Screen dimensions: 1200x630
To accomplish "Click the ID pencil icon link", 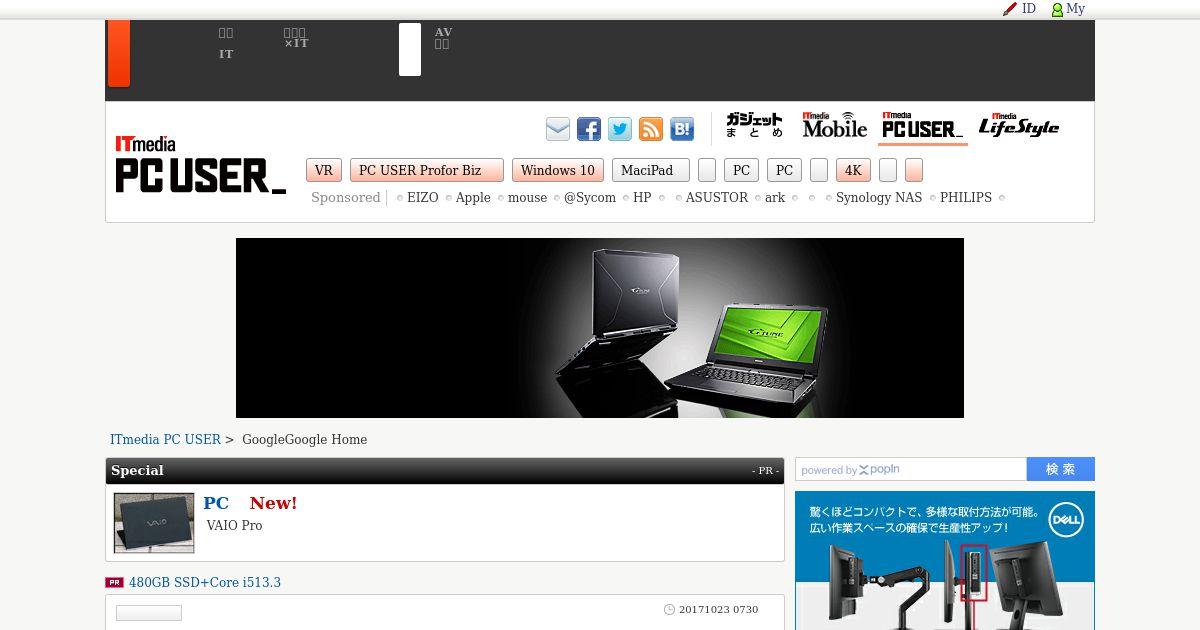I will coord(1019,9).
